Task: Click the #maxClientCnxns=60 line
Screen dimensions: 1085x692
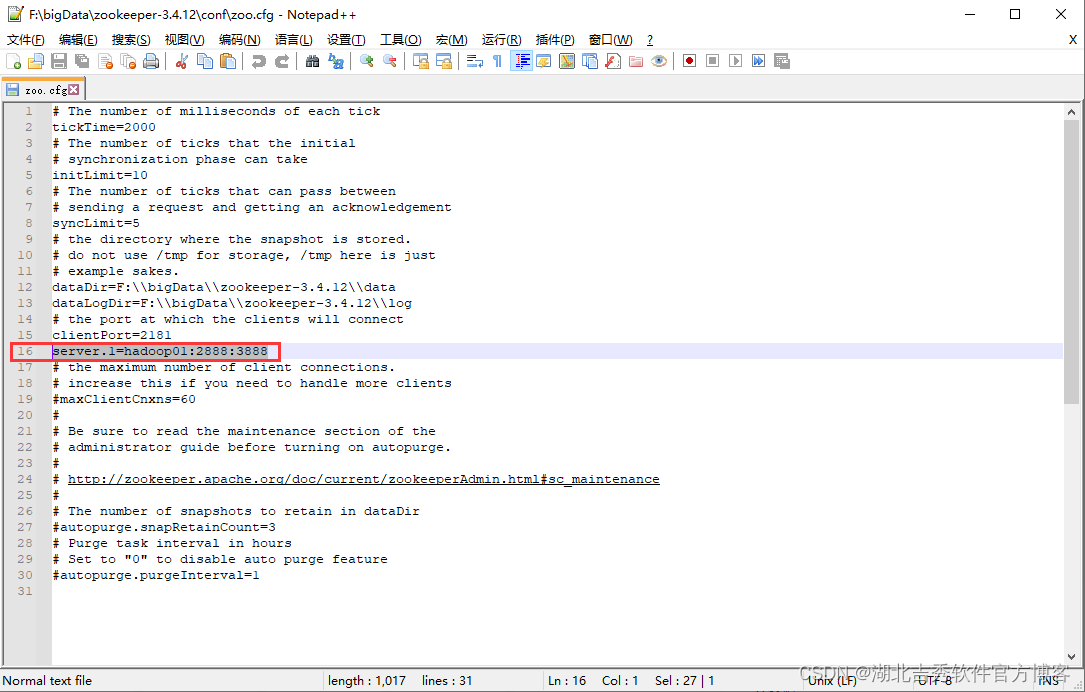Action: pyautogui.click(x=124, y=399)
